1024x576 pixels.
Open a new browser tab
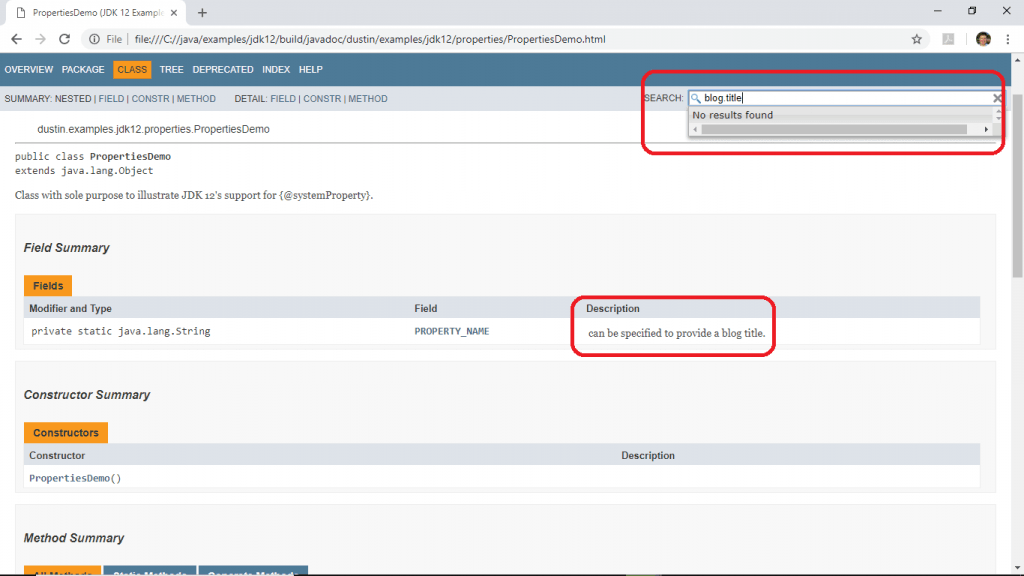[202, 12]
